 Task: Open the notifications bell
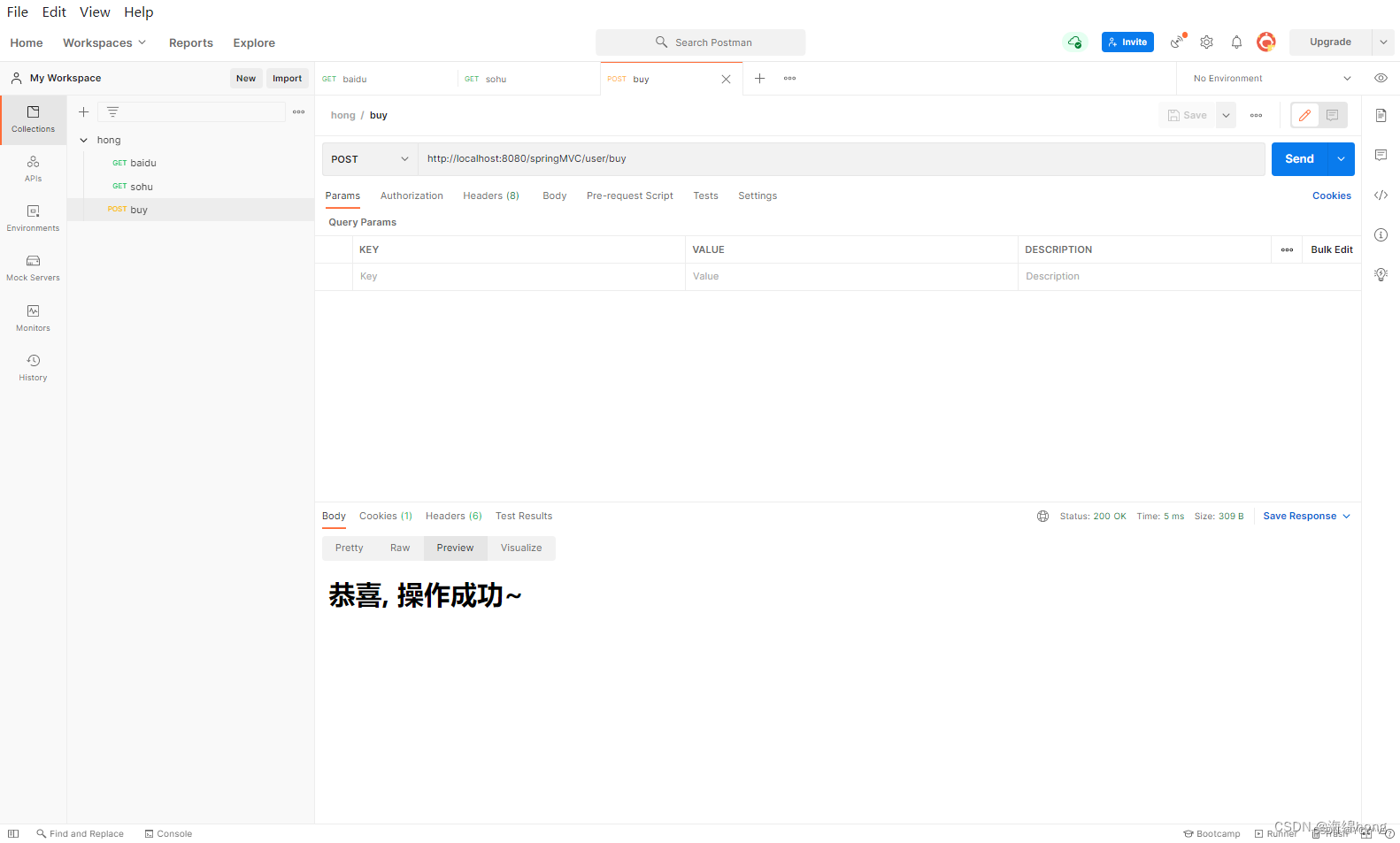click(x=1236, y=42)
